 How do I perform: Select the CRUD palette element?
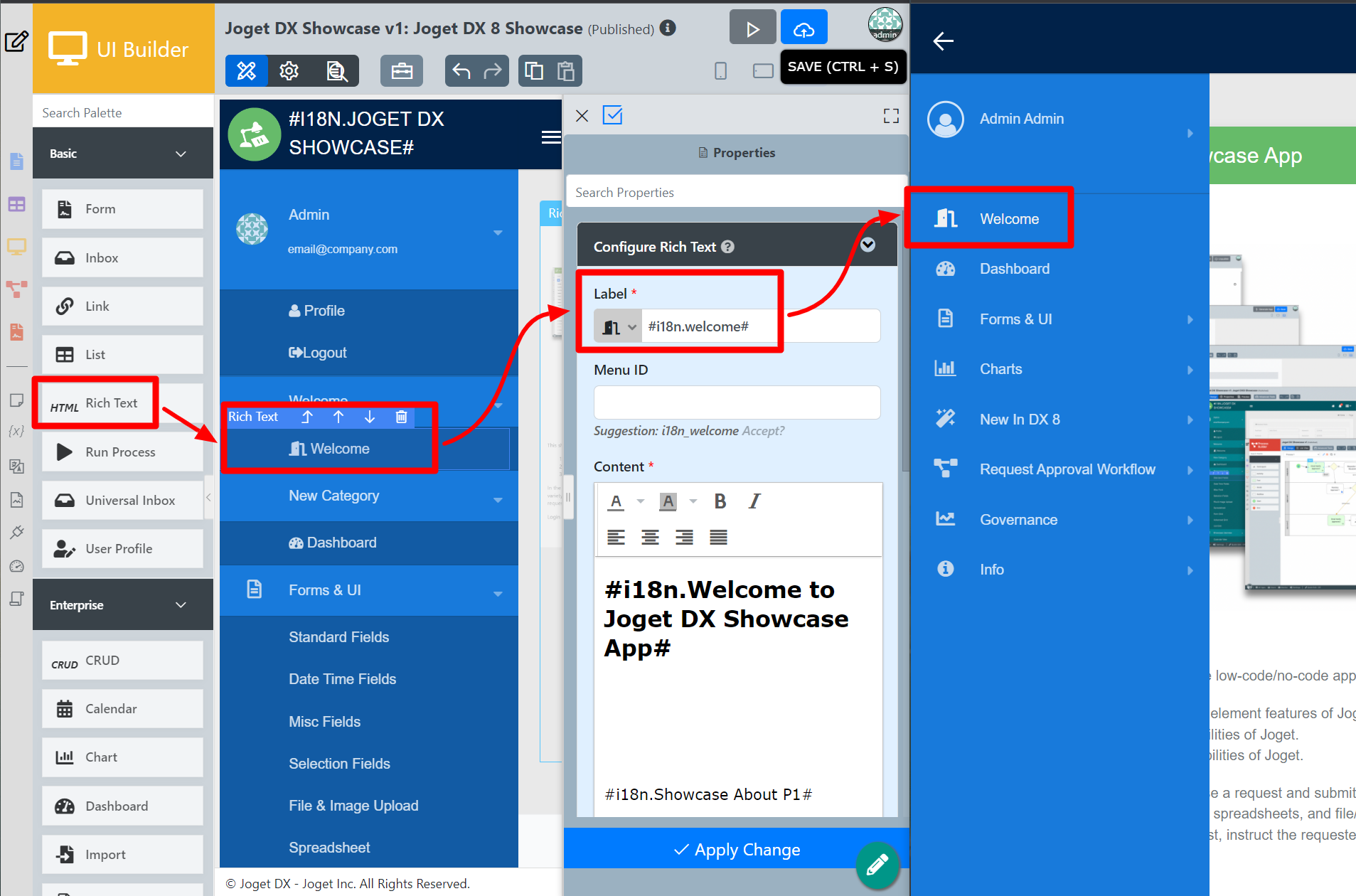[x=122, y=661]
